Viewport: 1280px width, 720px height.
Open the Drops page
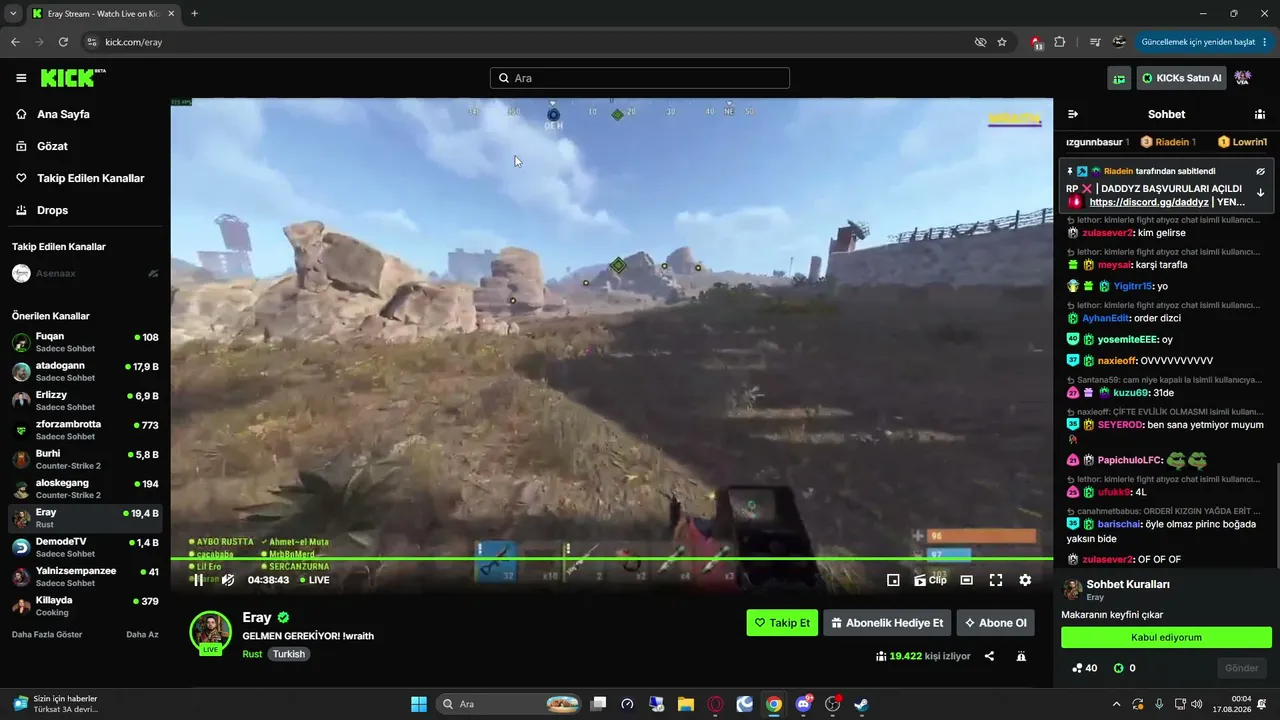[53, 210]
